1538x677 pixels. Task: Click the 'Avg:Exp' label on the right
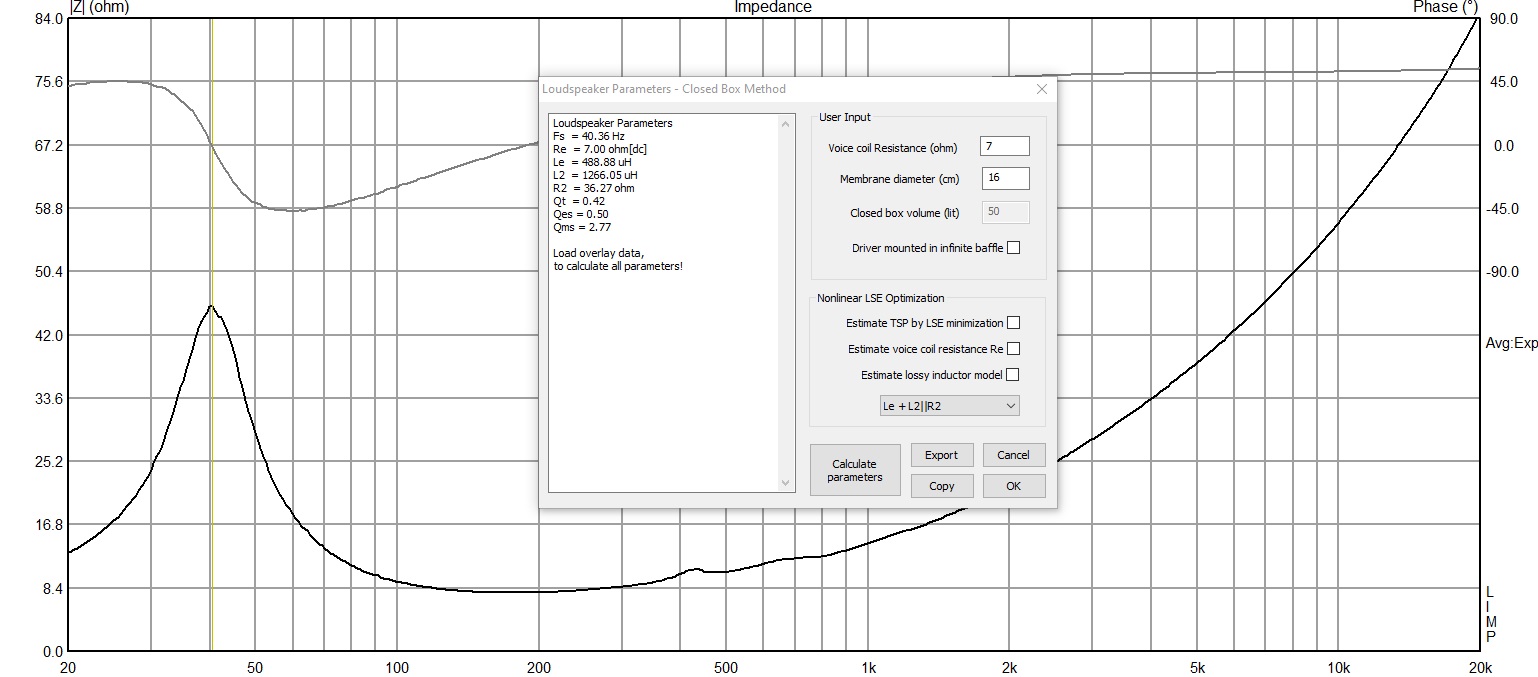pos(1511,344)
